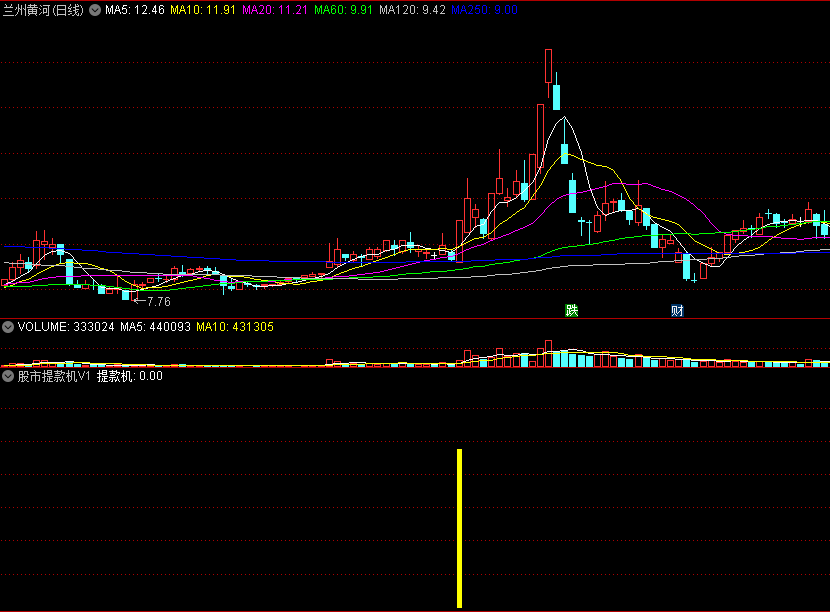
Task: Select the MA5: 12.46 moving average label
Action: 134,10
